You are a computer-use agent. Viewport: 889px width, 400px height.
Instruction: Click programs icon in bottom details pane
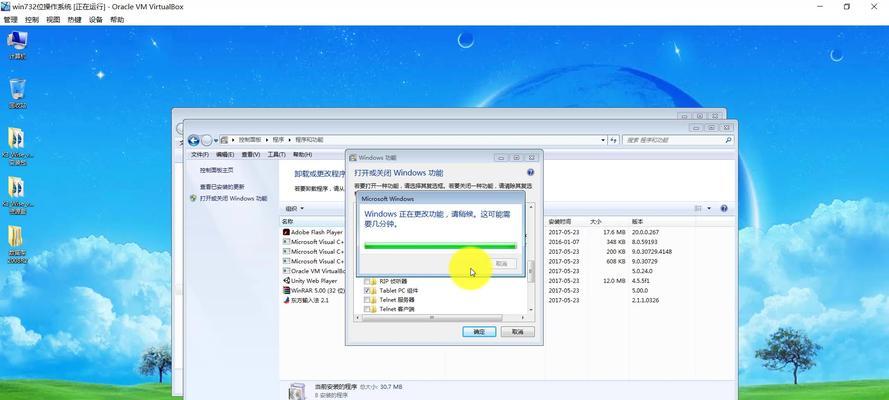tap(297, 392)
